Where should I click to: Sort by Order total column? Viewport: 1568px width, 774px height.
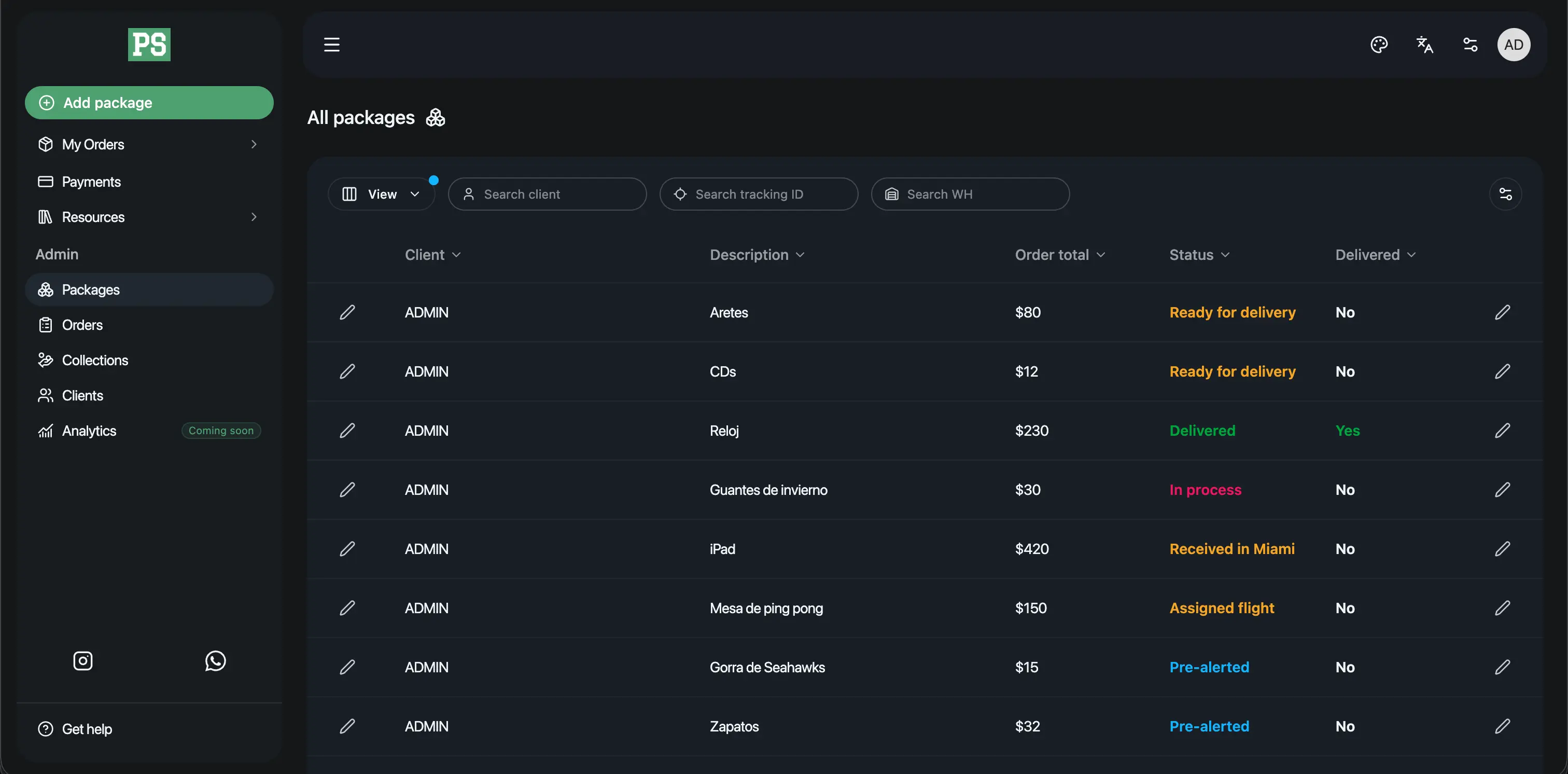[x=1060, y=255]
